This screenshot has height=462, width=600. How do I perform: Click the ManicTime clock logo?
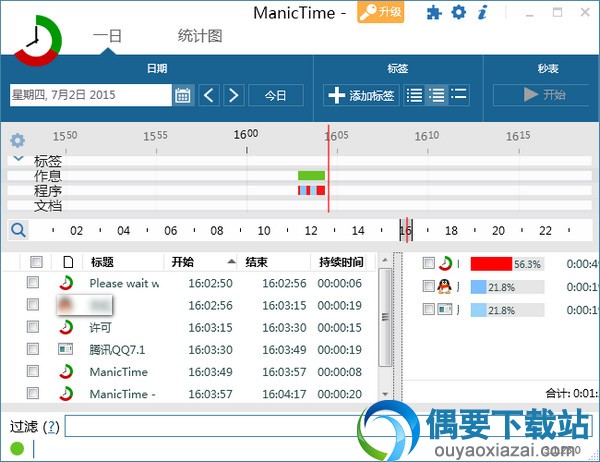pyautogui.click(x=37, y=40)
